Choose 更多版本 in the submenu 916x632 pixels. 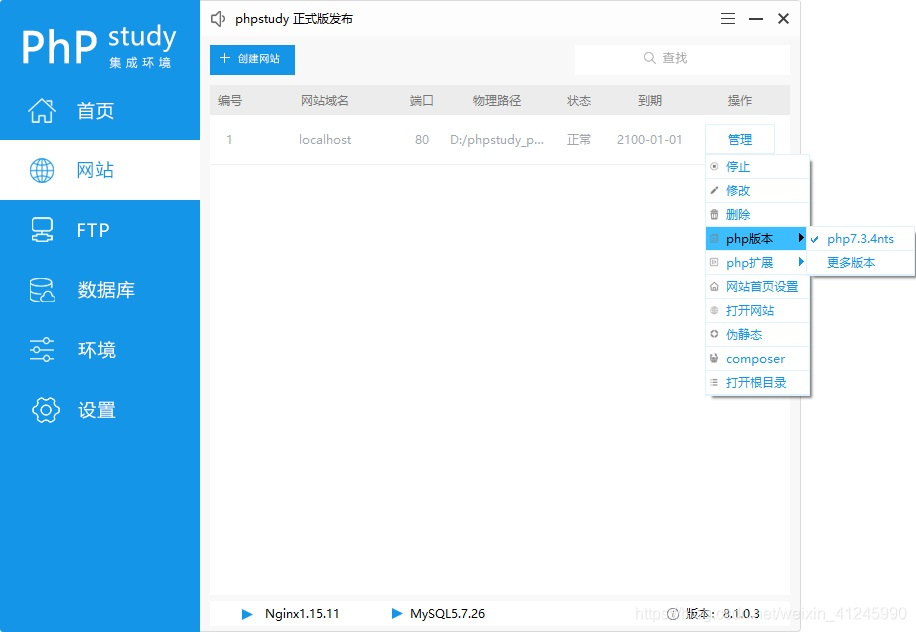coord(851,263)
